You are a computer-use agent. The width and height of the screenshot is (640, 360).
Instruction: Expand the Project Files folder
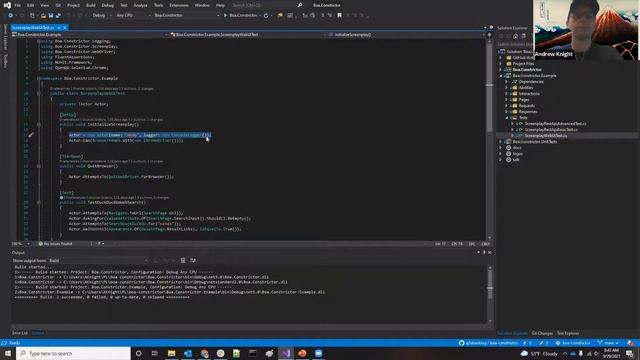click(501, 64)
